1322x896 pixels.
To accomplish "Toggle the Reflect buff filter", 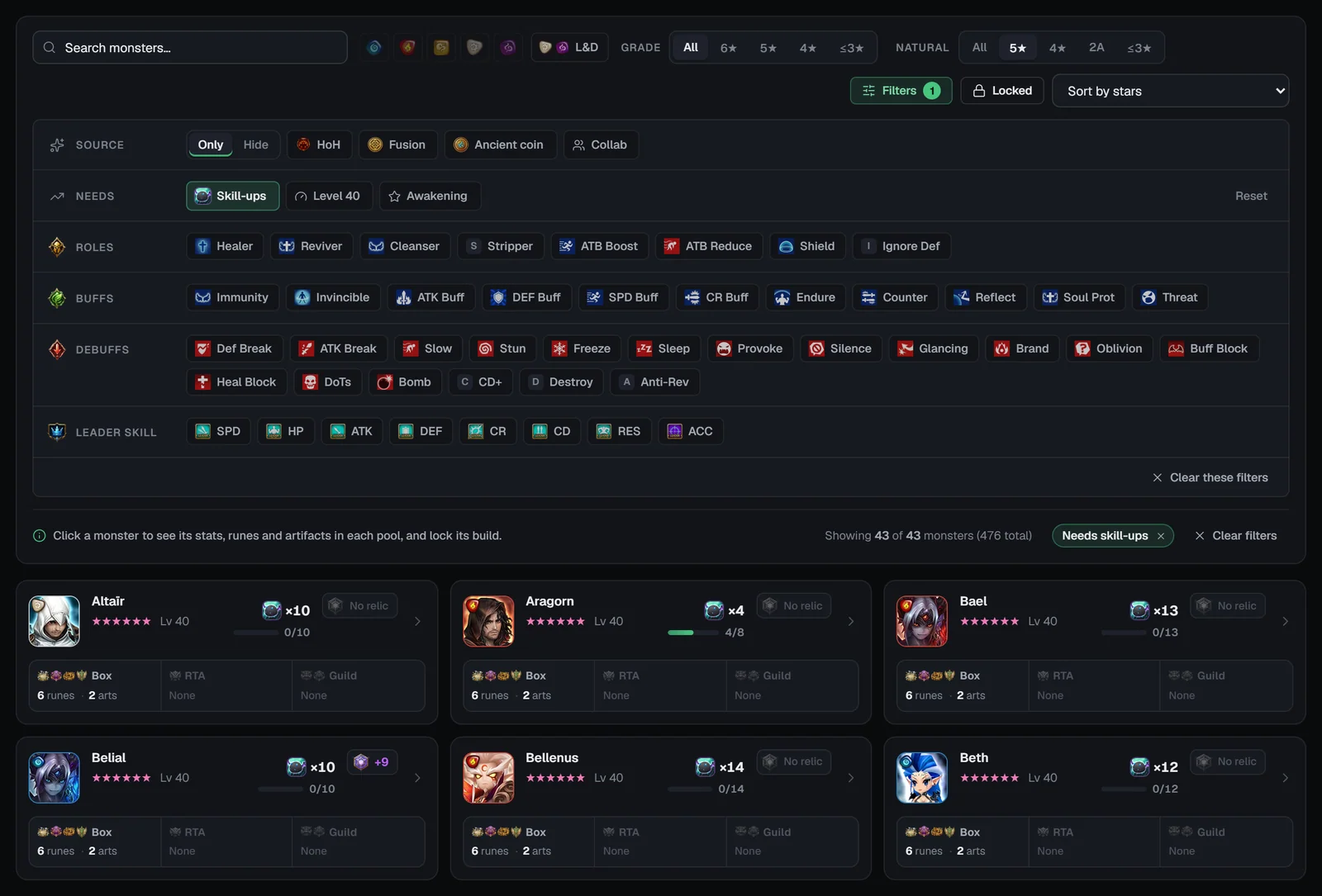I will [986, 297].
